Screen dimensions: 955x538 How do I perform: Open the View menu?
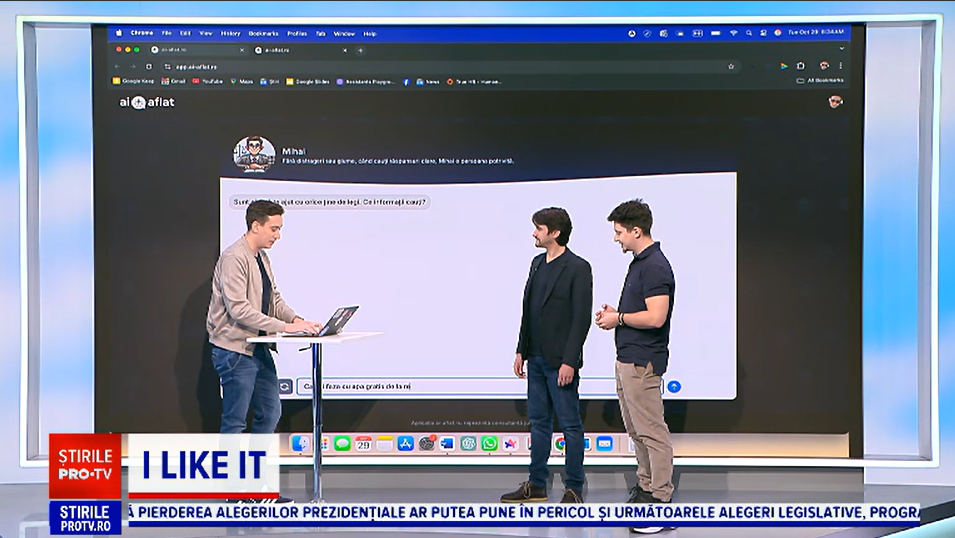point(206,34)
